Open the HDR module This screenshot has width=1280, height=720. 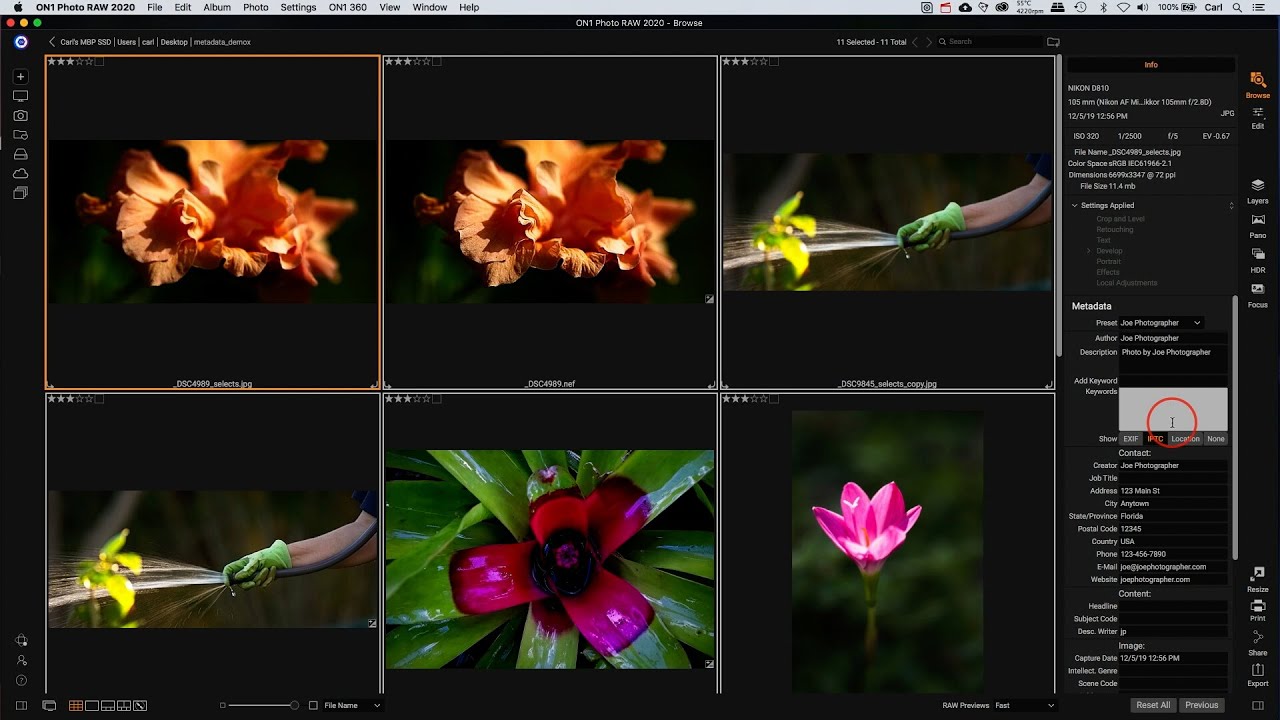click(1258, 260)
